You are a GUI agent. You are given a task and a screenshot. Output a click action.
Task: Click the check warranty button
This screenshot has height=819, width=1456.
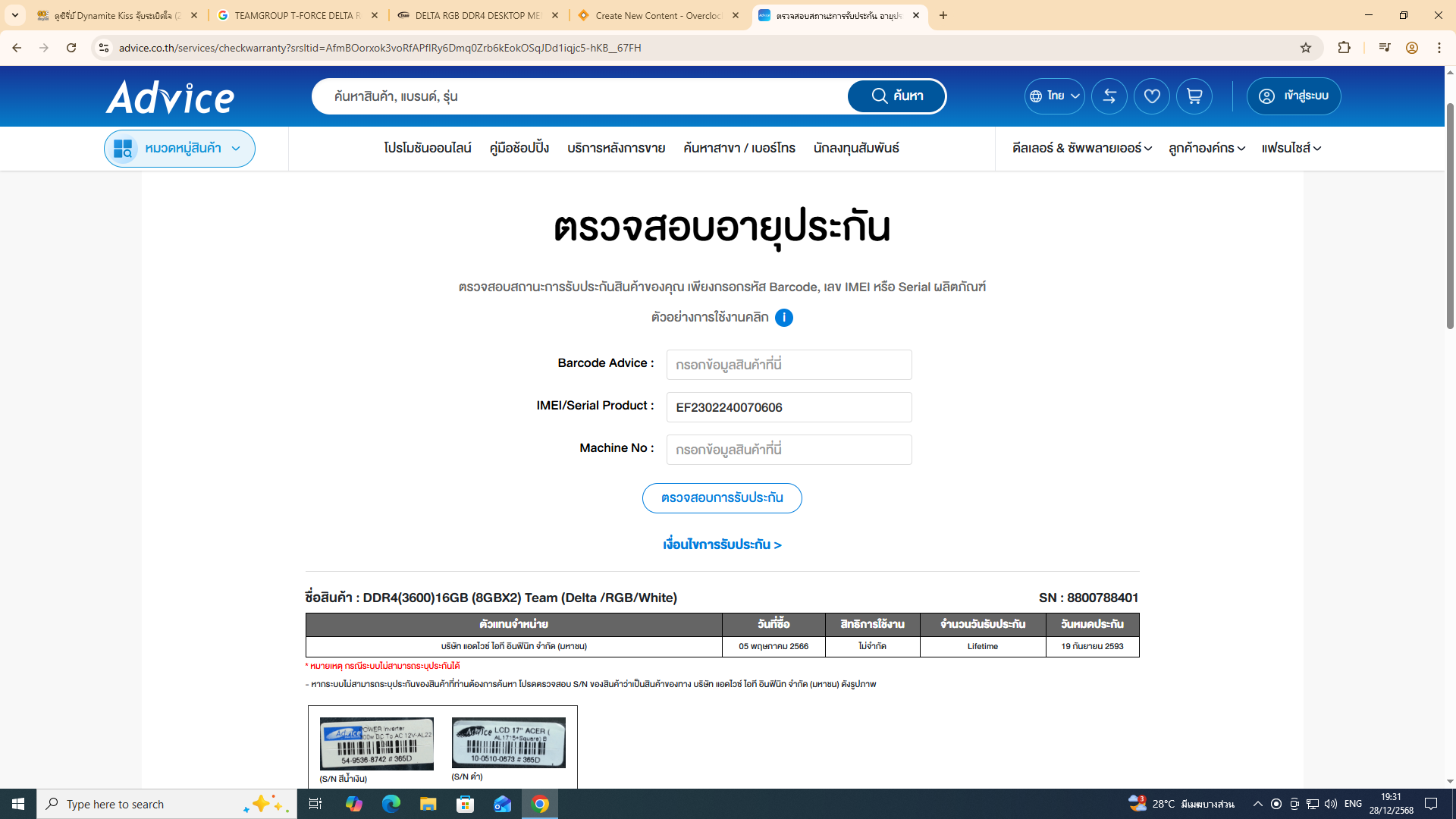[x=721, y=498]
